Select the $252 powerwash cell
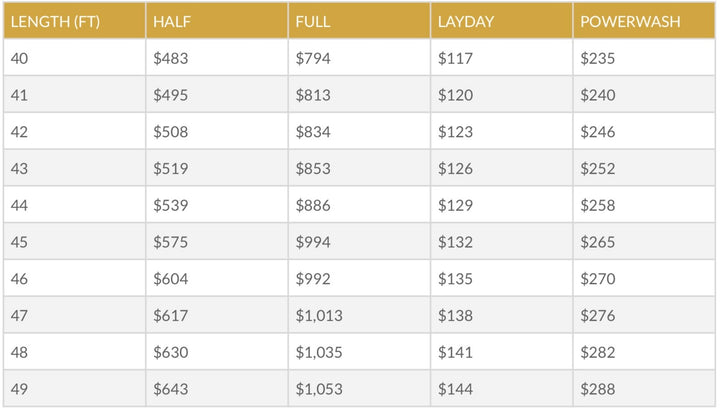Screen dimensions: 720x415 598,169
